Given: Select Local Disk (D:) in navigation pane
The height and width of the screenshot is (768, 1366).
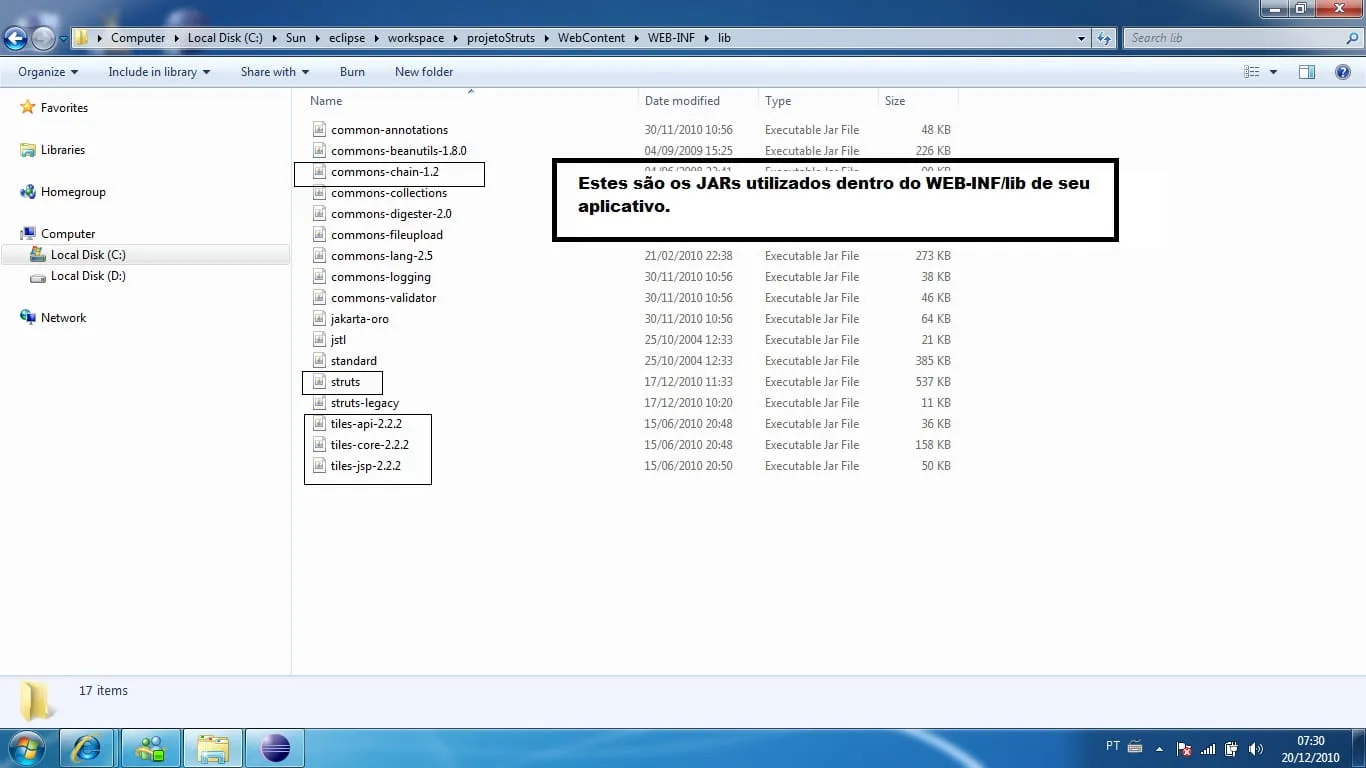Looking at the screenshot, I should point(88,276).
